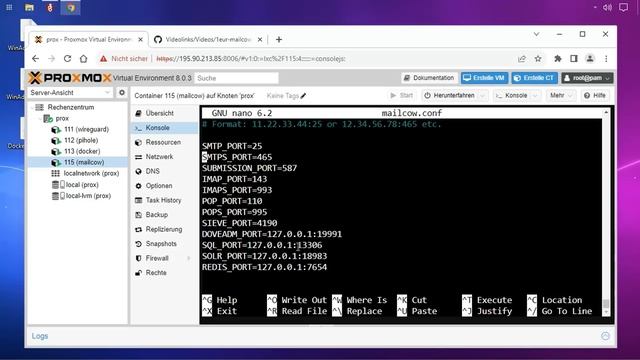Open browser profile icon

tap(590, 59)
